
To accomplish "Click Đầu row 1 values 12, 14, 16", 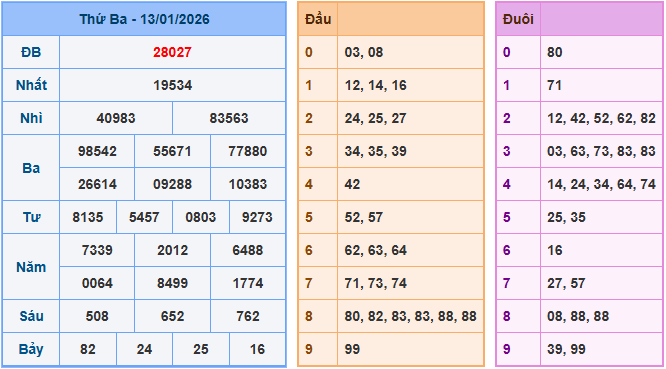I will (x=375, y=85).
